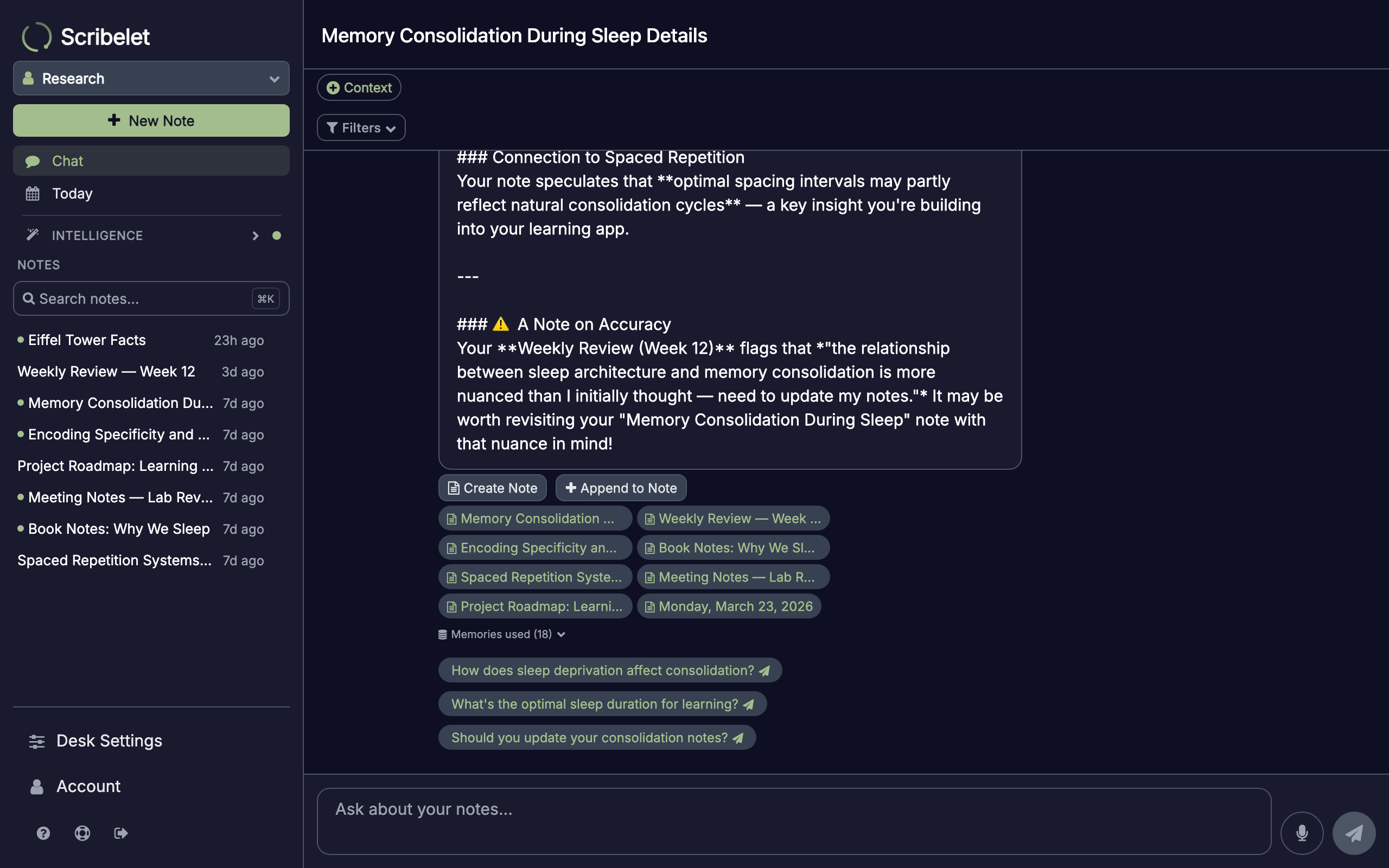Viewport: 1389px width, 868px height.
Task: Open the Research desk dropdown
Action: [151, 78]
